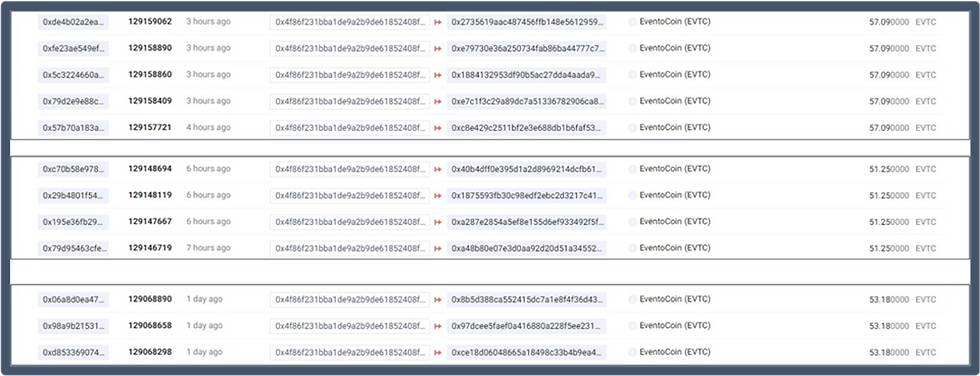Click EventoCoin token logo in block 129158860 row

632,75
